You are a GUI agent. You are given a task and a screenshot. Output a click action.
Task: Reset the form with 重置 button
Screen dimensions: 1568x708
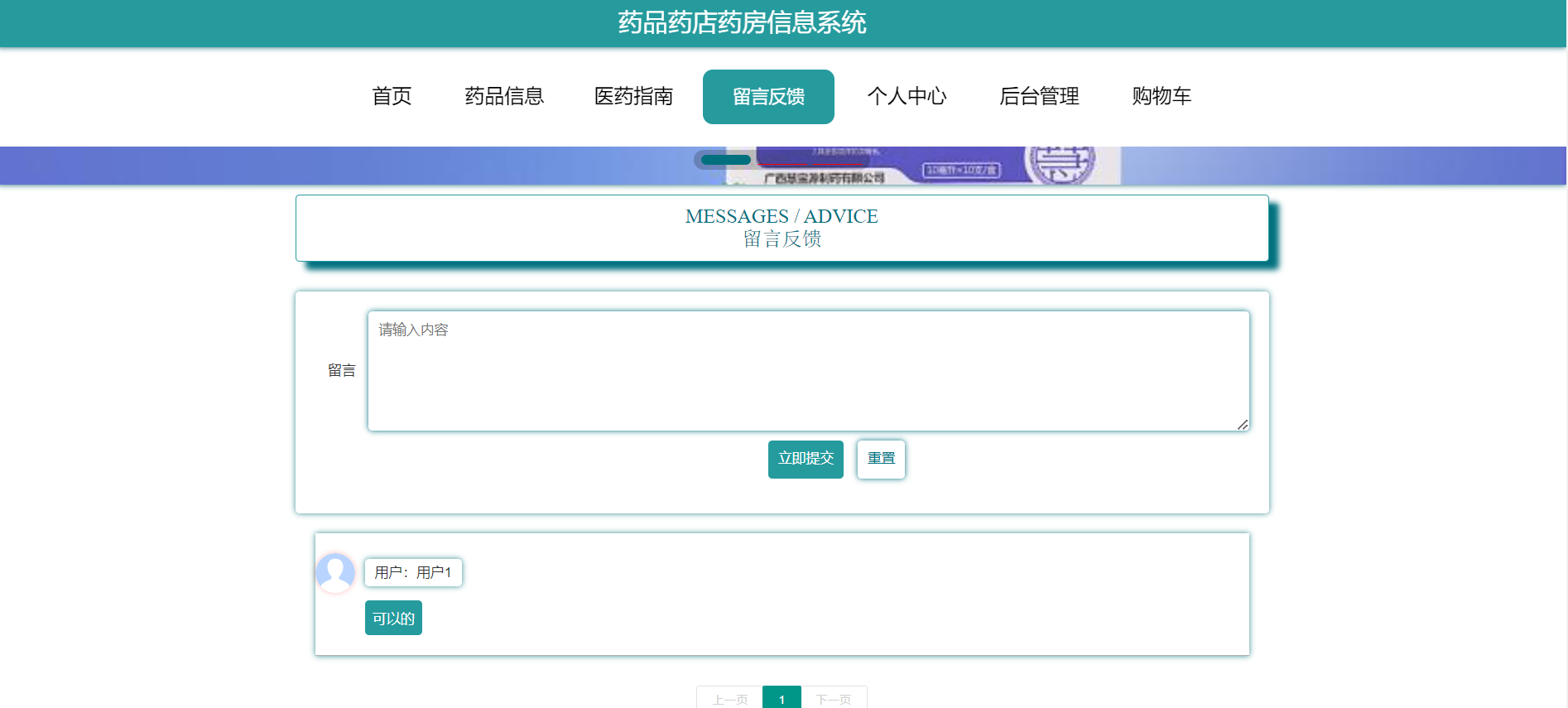pos(881,459)
